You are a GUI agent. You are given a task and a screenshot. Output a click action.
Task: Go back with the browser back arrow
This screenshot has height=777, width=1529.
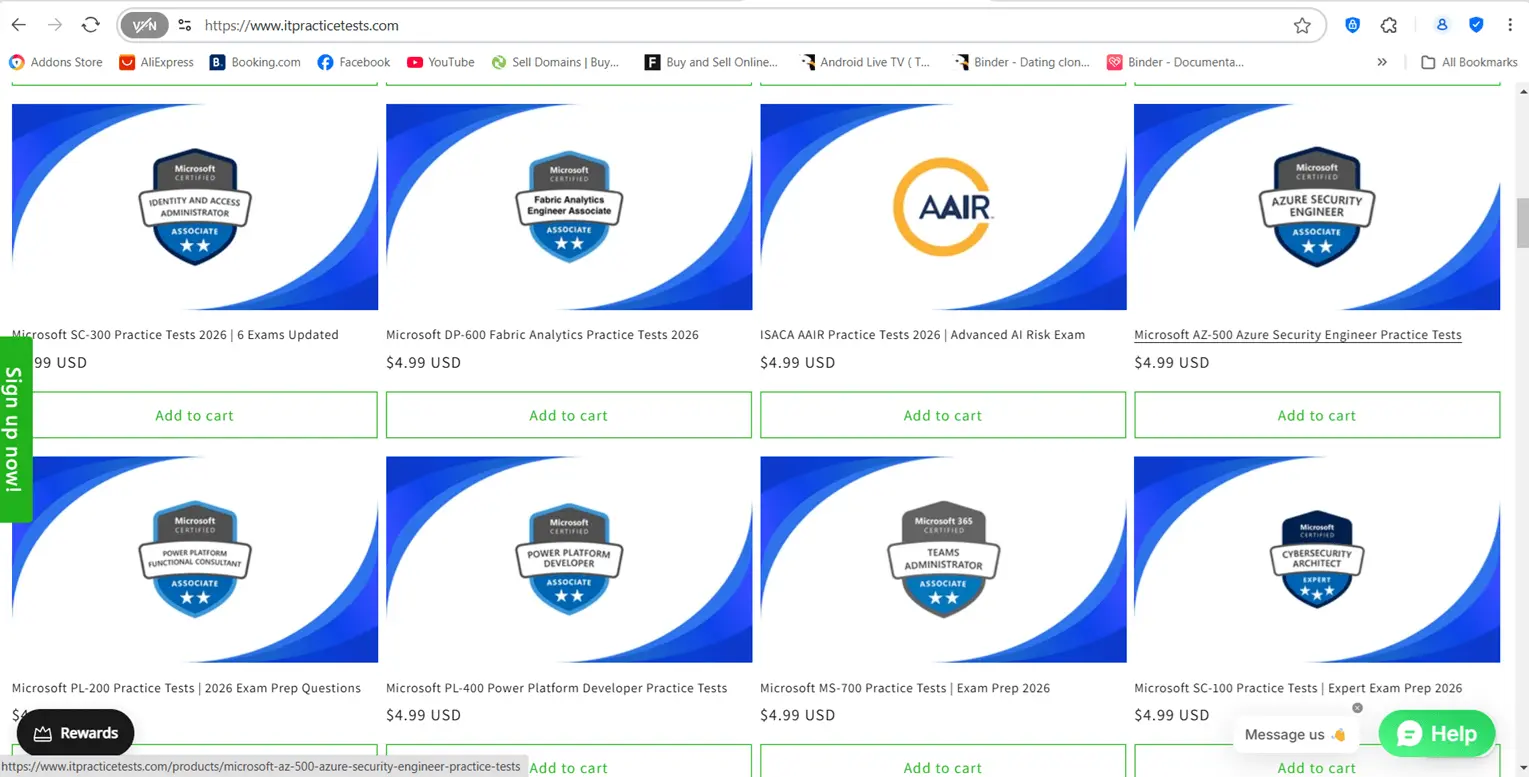click(19, 25)
